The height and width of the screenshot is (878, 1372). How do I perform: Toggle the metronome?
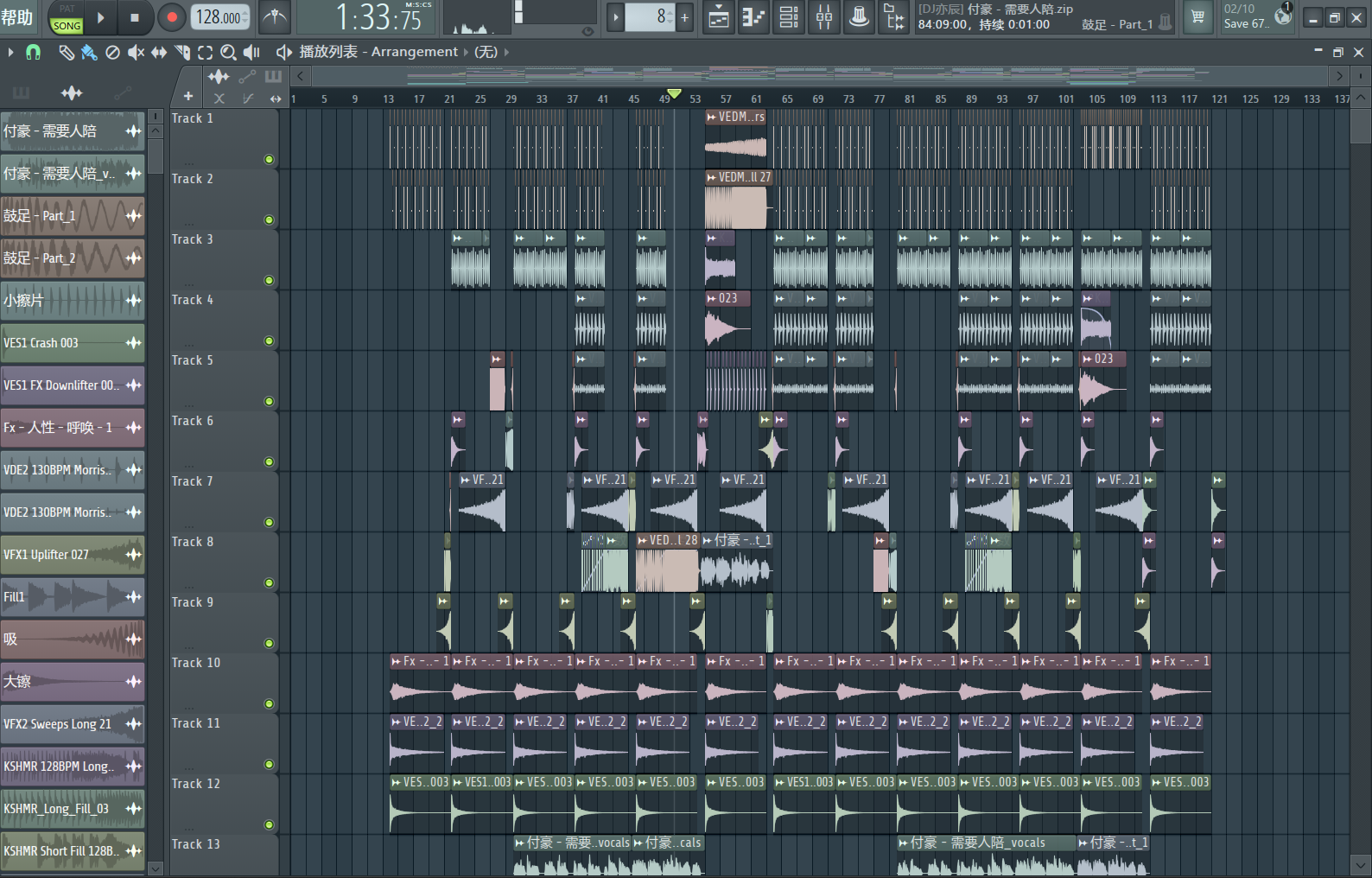[x=274, y=17]
